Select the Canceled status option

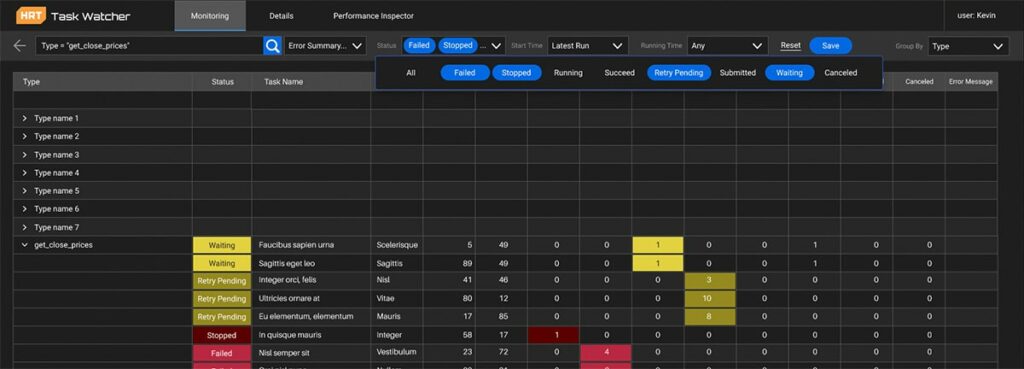coord(840,73)
